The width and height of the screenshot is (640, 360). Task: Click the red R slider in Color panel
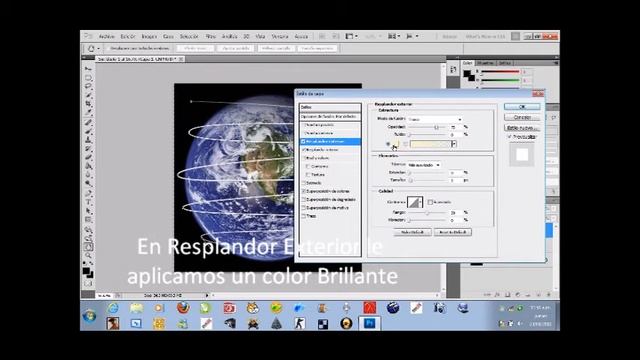500,72
